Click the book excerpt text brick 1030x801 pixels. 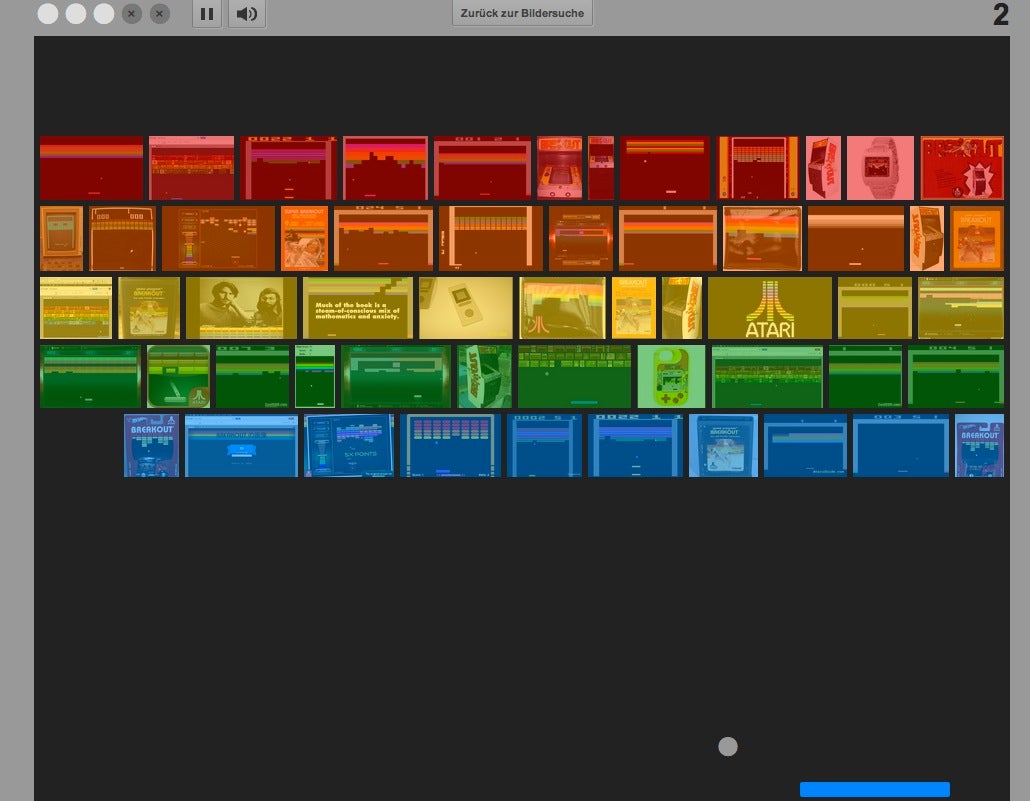(360, 307)
